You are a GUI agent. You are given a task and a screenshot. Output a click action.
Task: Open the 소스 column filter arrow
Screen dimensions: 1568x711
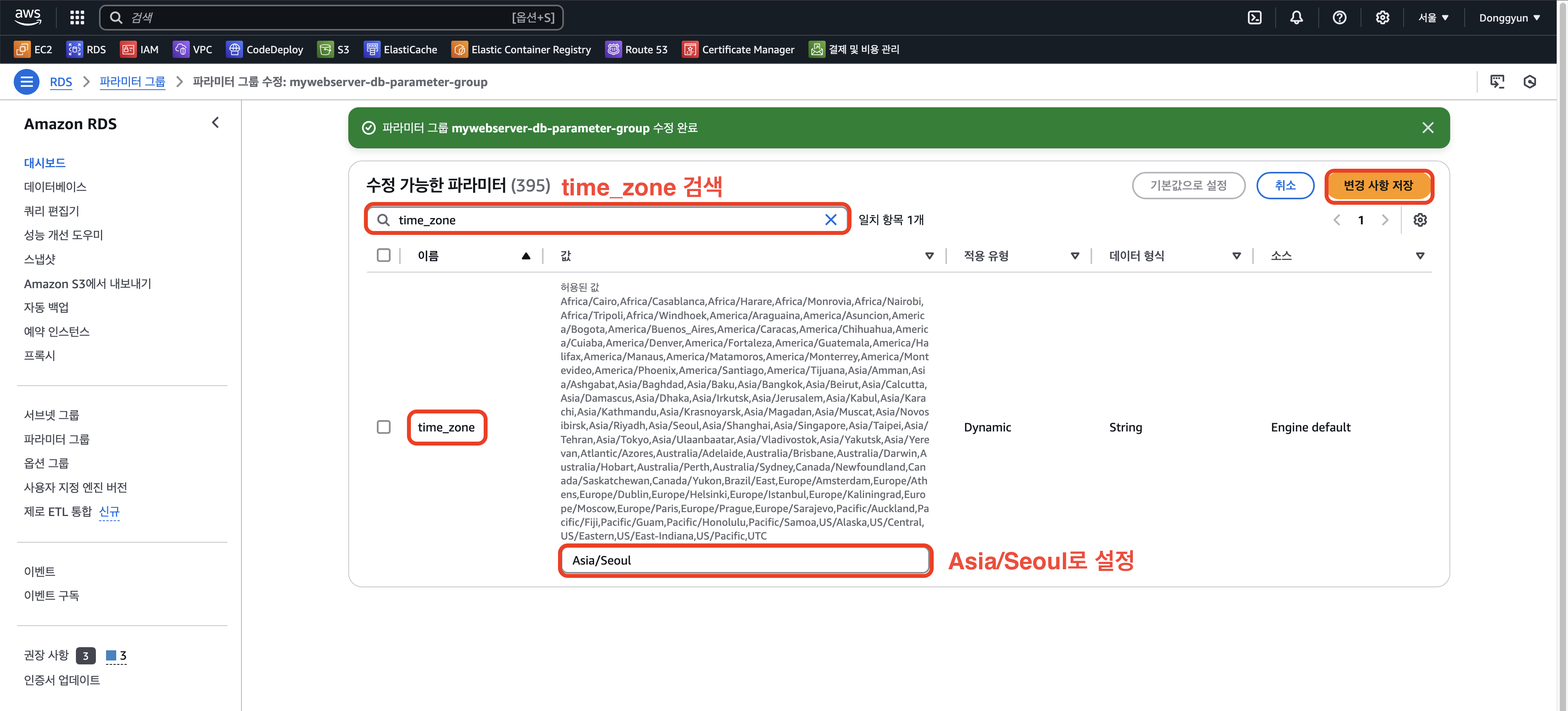pyautogui.click(x=1419, y=256)
